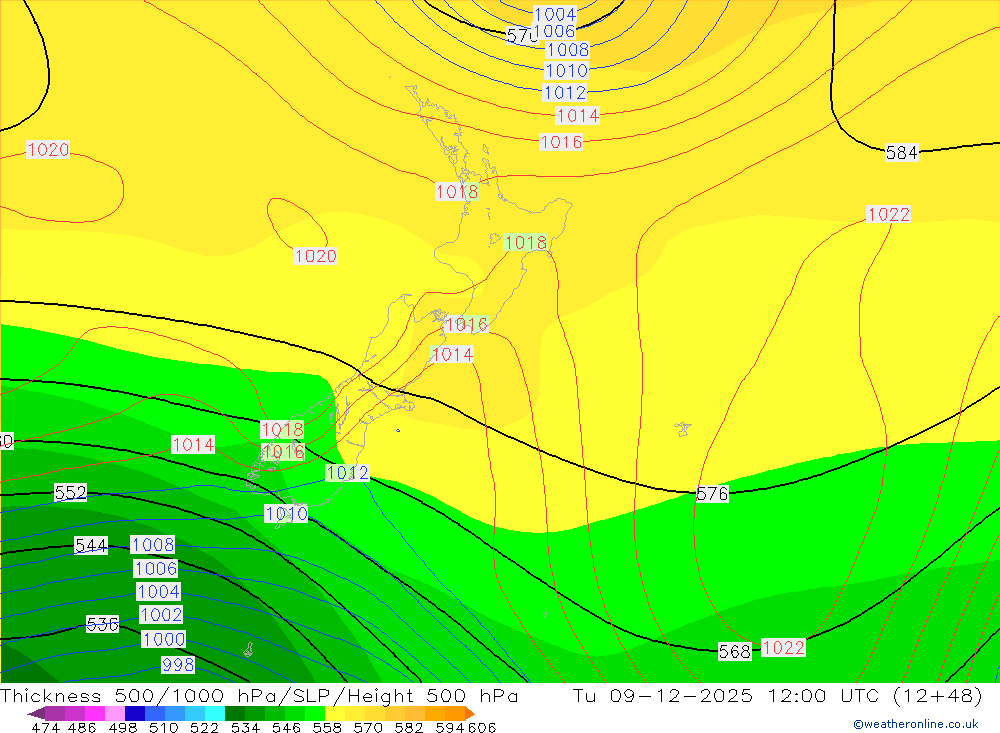Click the 584 height contour label

pos(902,152)
